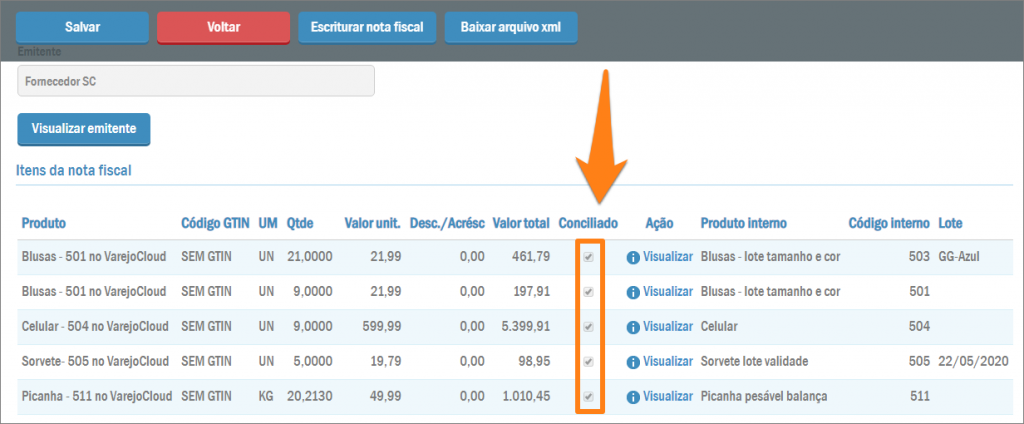Toggle Conciliado checkbox for Sorvete

tap(589, 362)
